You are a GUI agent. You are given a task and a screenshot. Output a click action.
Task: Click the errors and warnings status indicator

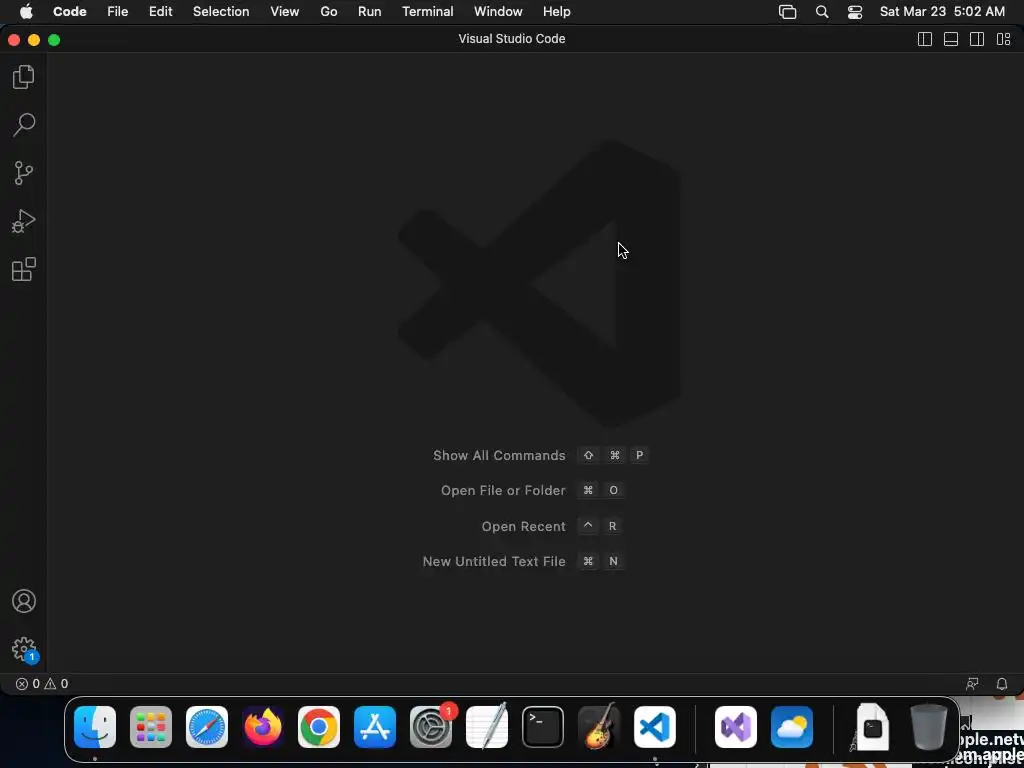tap(42, 684)
